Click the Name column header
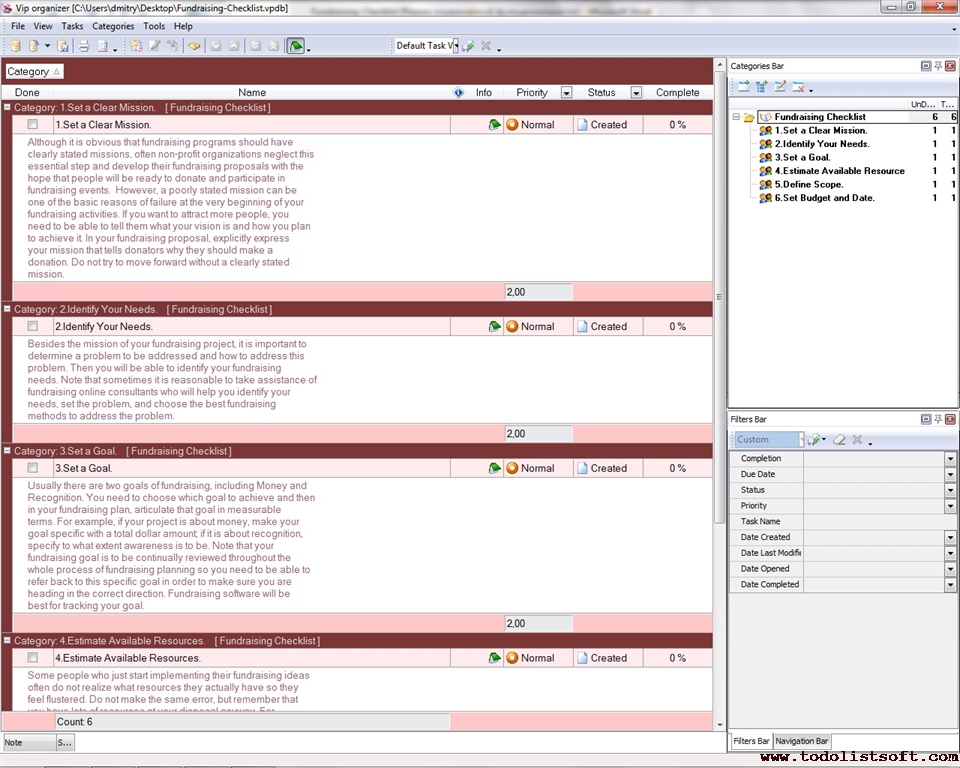The height and width of the screenshot is (768, 960). point(252,93)
